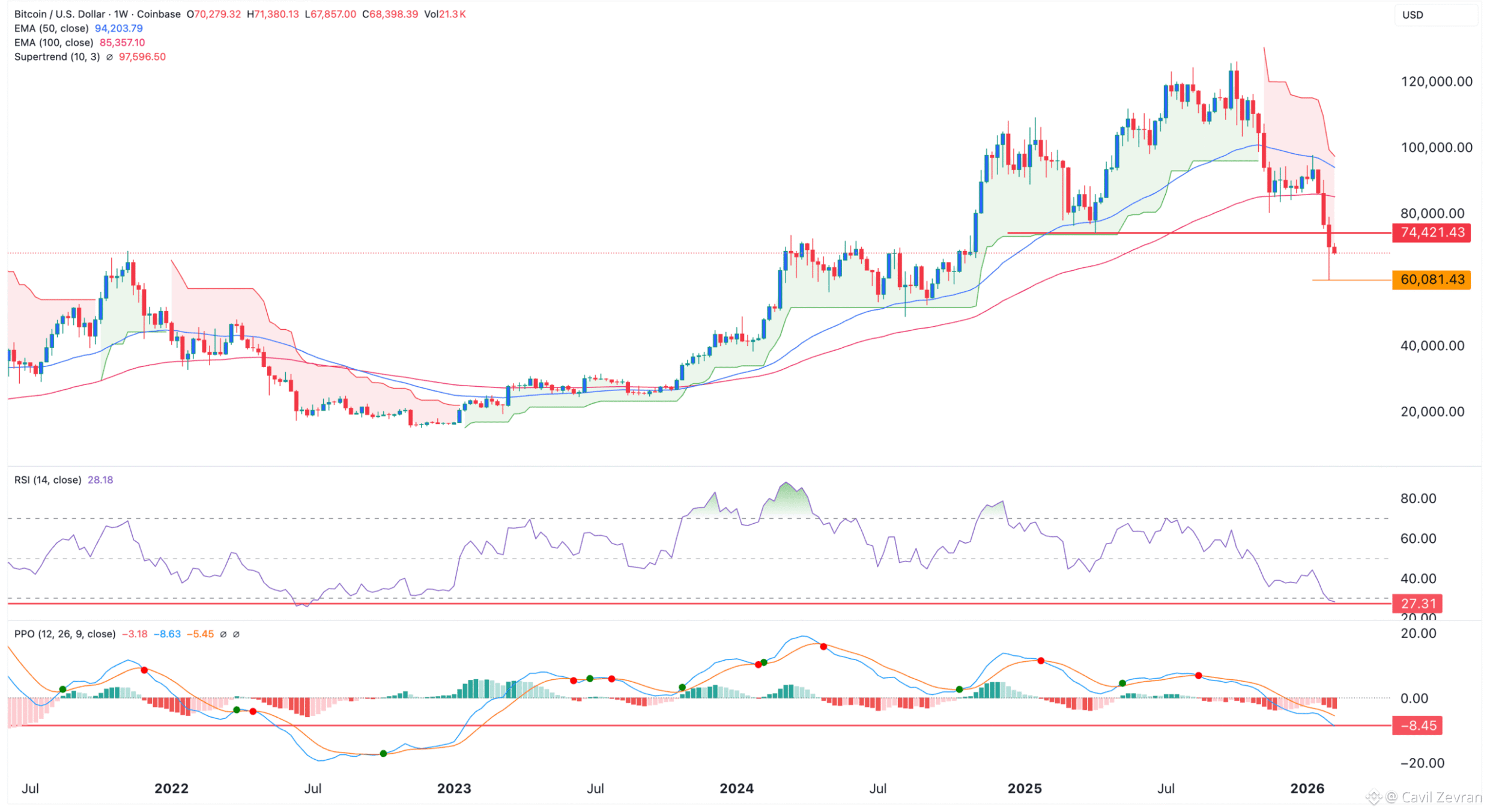
Task: Click the -8.45 PPO level label
Action: point(1417,726)
